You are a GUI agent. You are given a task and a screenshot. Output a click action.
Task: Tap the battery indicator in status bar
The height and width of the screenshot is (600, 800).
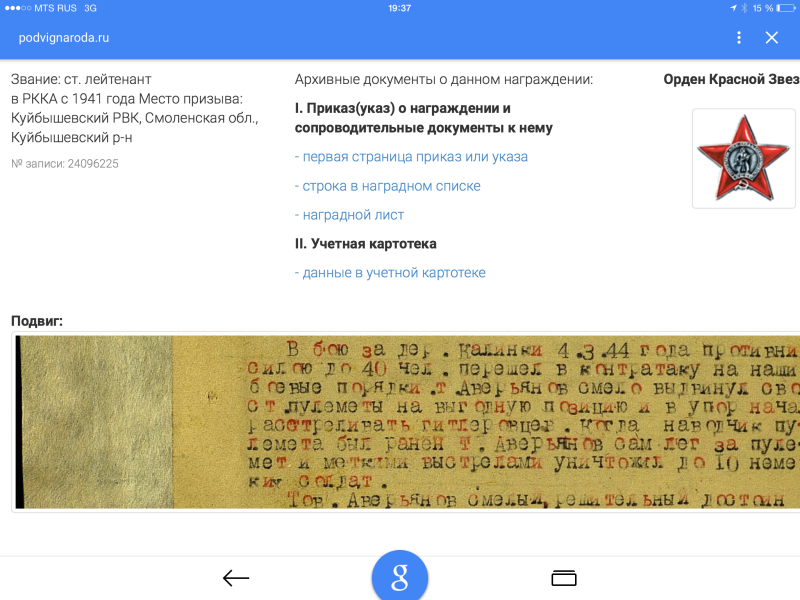pyautogui.click(x=786, y=8)
